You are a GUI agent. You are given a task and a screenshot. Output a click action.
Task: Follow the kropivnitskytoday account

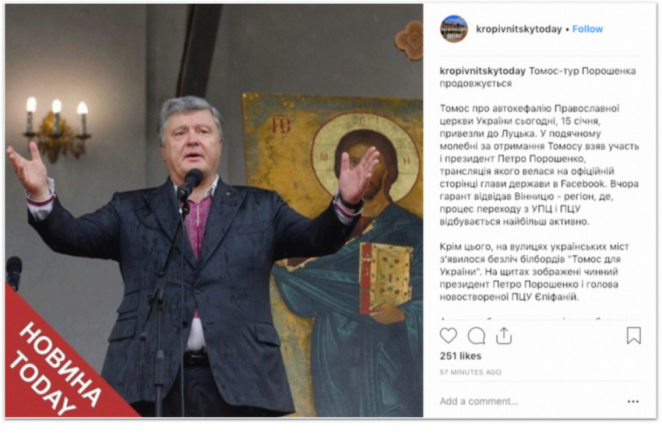pos(587,29)
